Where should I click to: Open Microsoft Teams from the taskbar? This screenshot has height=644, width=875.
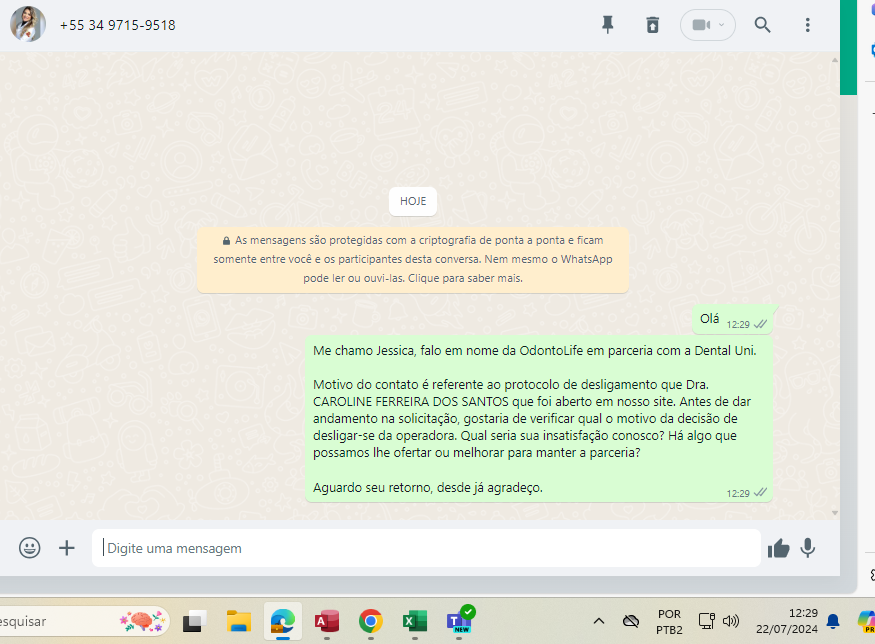(x=460, y=620)
